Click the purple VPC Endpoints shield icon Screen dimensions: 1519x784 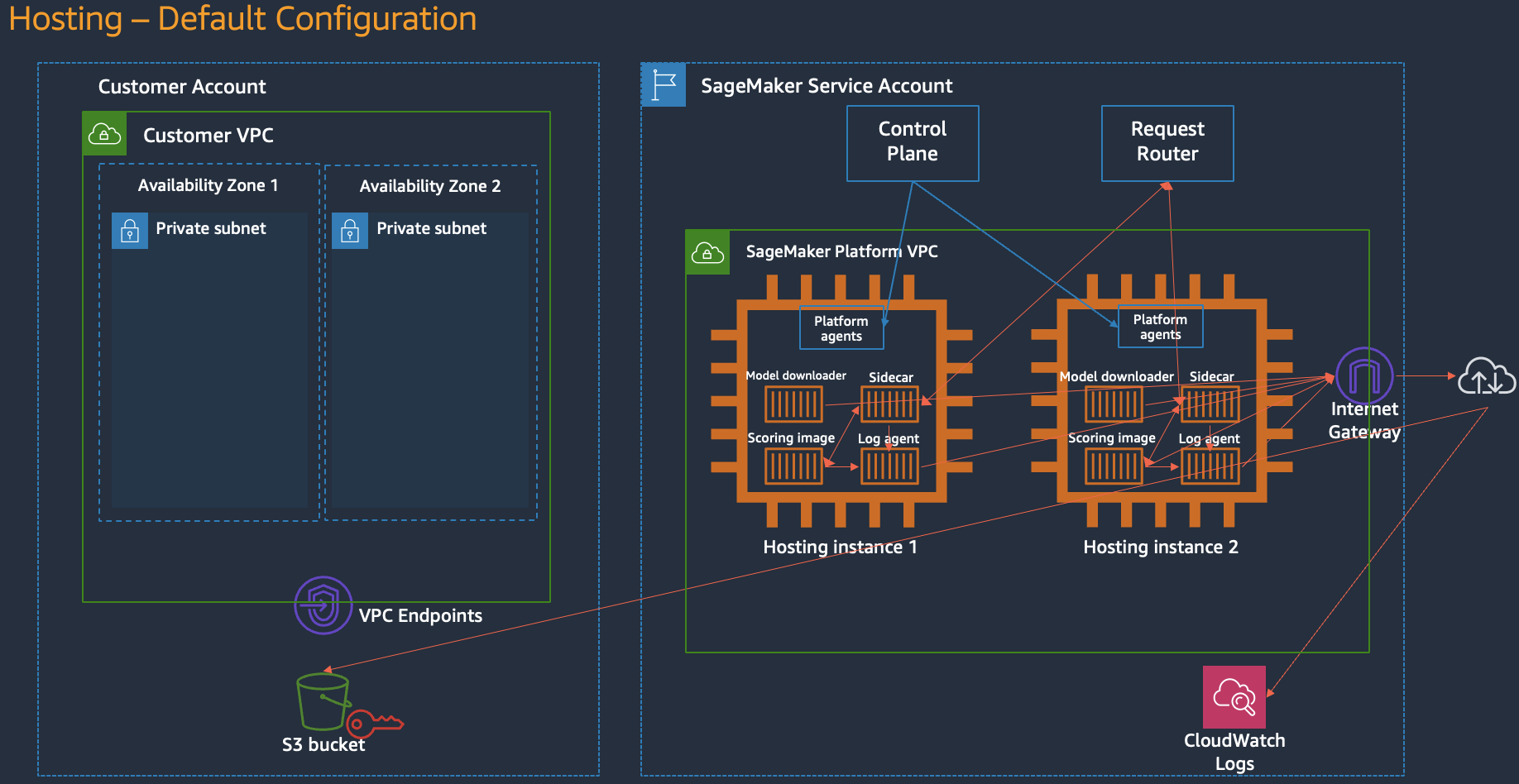pyautogui.click(x=323, y=605)
